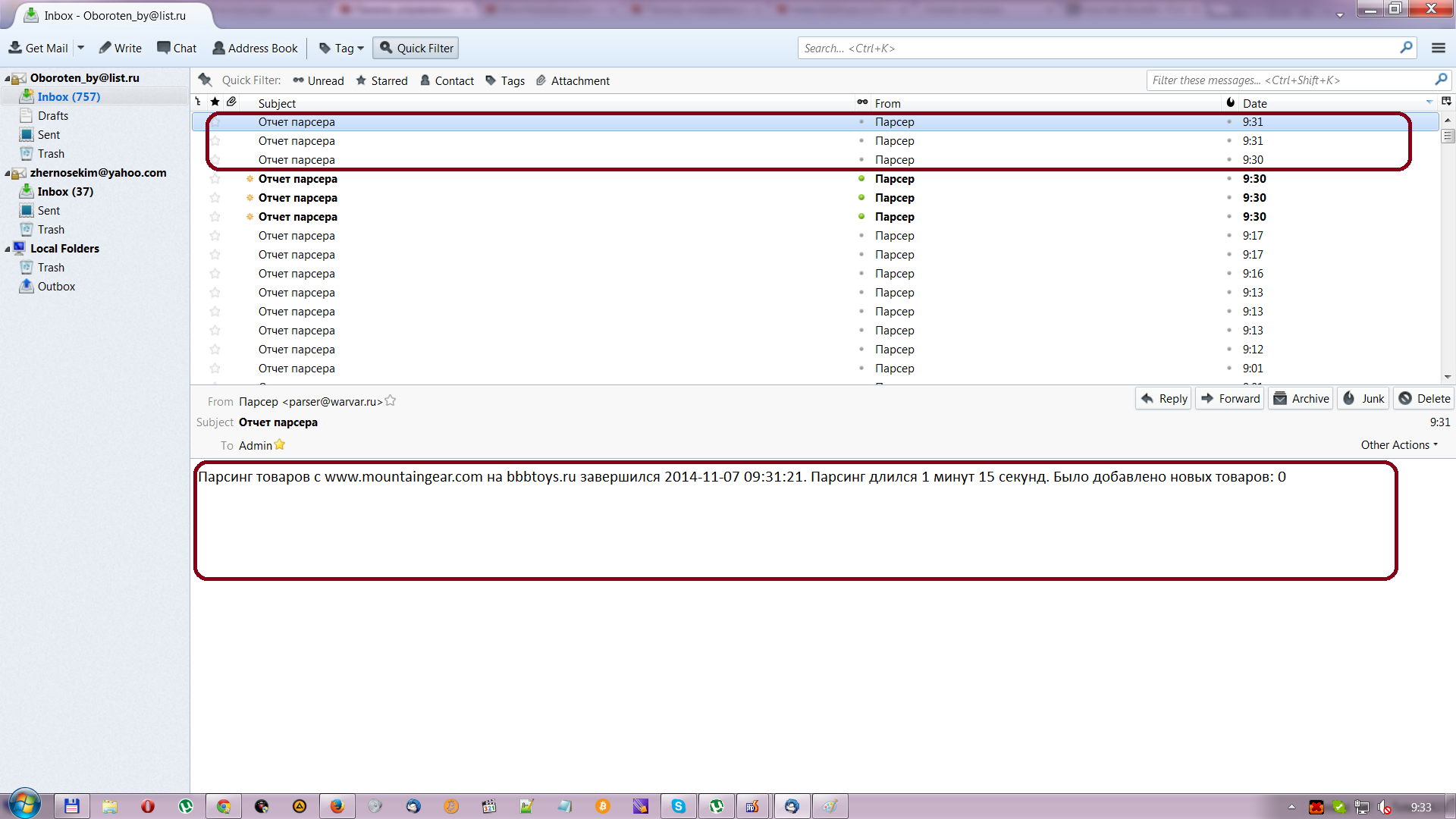The width and height of the screenshot is (1456, 819).
Task: Expand the Get Mail dropdown arrow
Action: [80, 48]
